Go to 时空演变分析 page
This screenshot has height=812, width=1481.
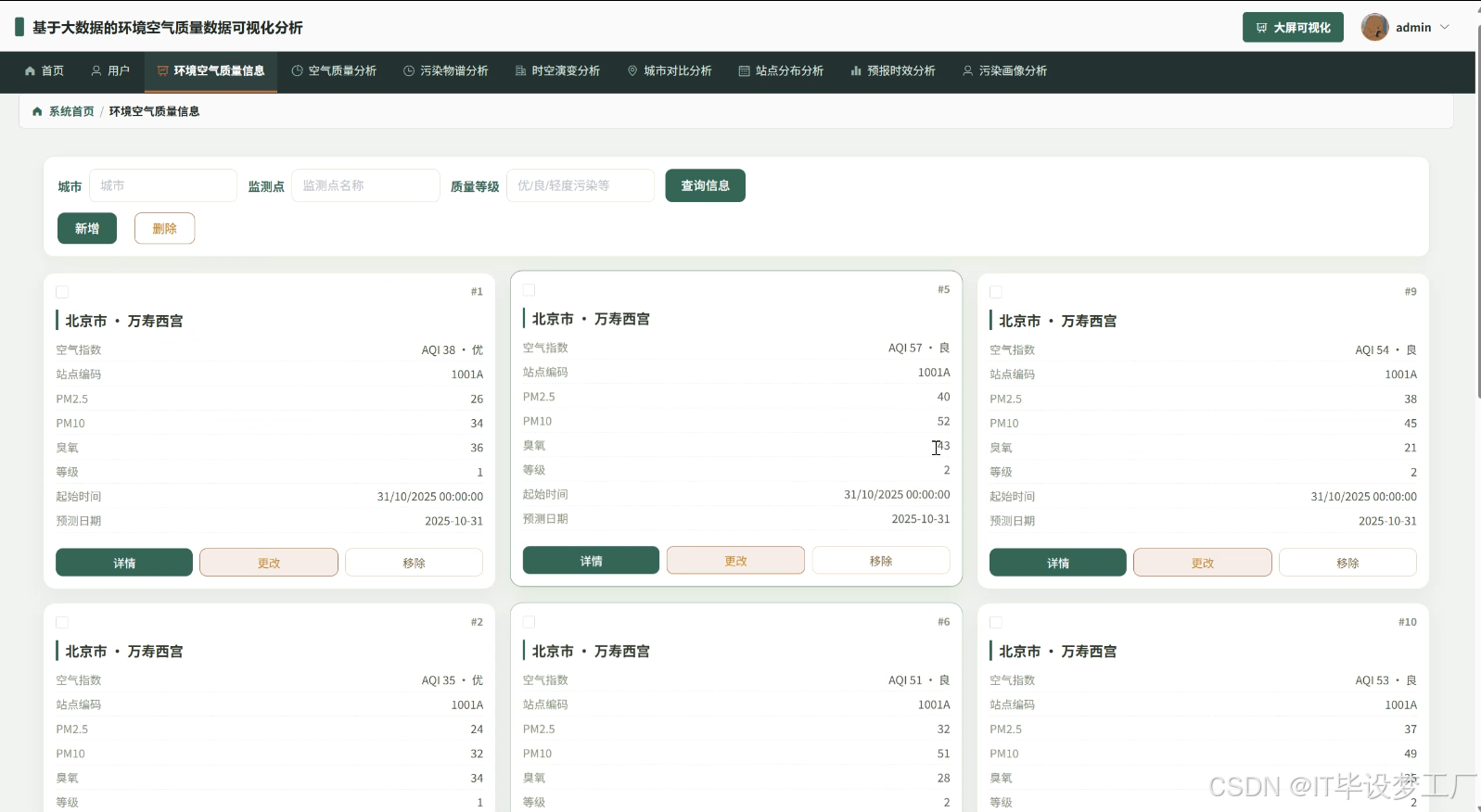[x=557, y=71]
